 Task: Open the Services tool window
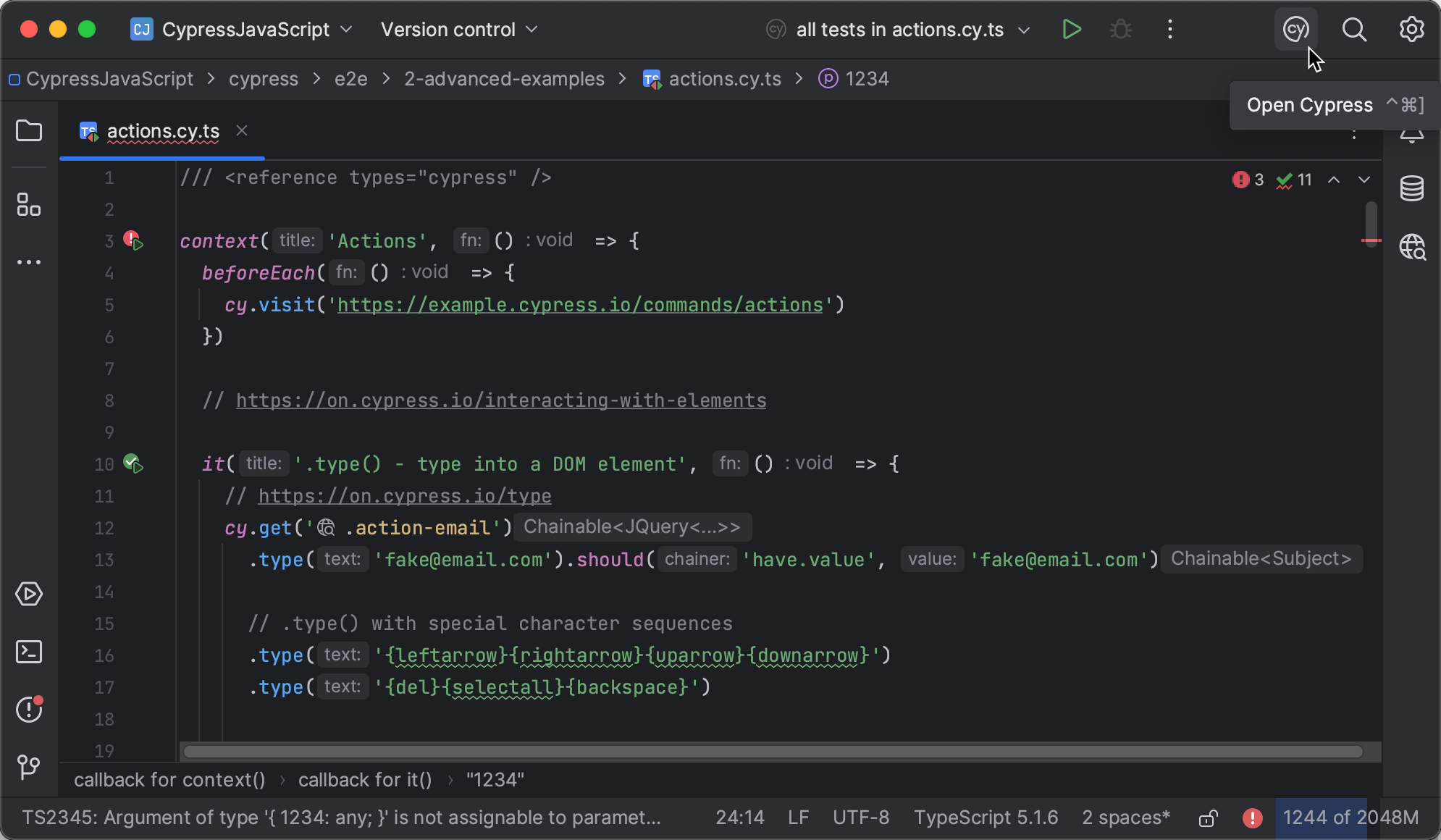(x=29, y=594)
